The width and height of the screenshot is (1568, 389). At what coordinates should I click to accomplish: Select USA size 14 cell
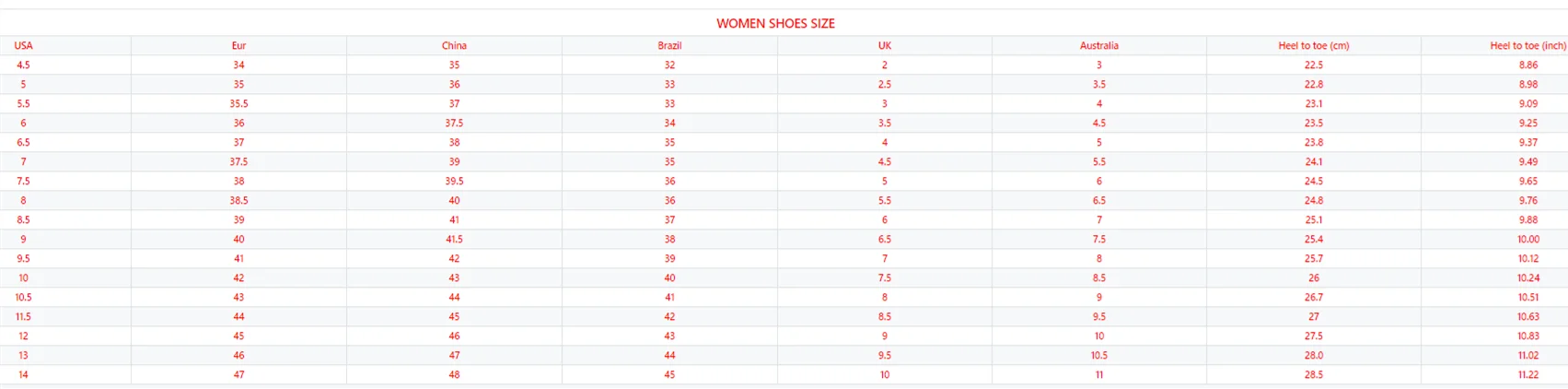(23, 374)
